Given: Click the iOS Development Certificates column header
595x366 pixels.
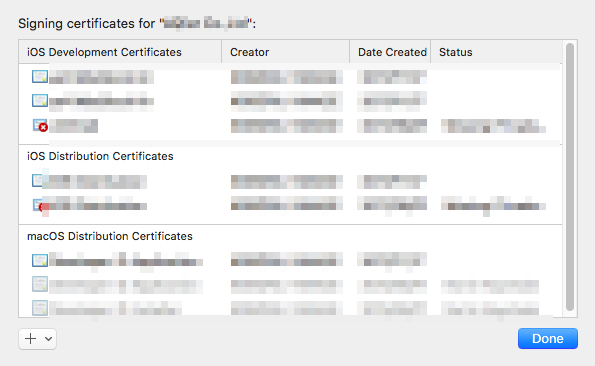Looking at the screenshot, I should tap(120, 52).
